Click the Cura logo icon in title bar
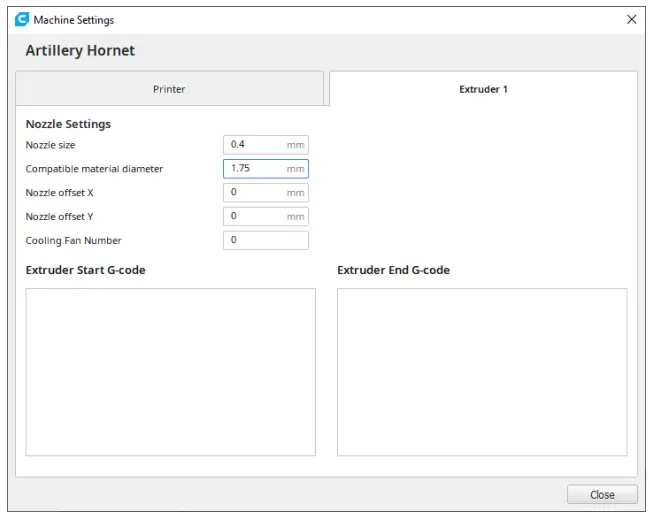 pyautogui.click(x=22, y=19)
